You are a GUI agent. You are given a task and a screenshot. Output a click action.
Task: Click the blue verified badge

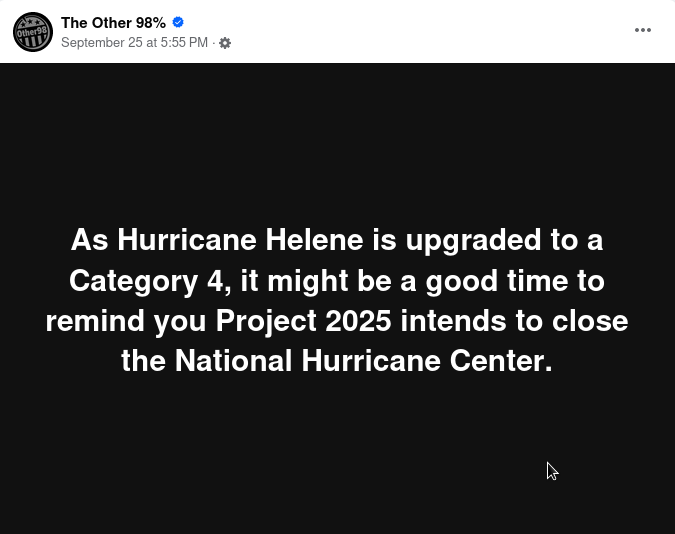[178, 22]
